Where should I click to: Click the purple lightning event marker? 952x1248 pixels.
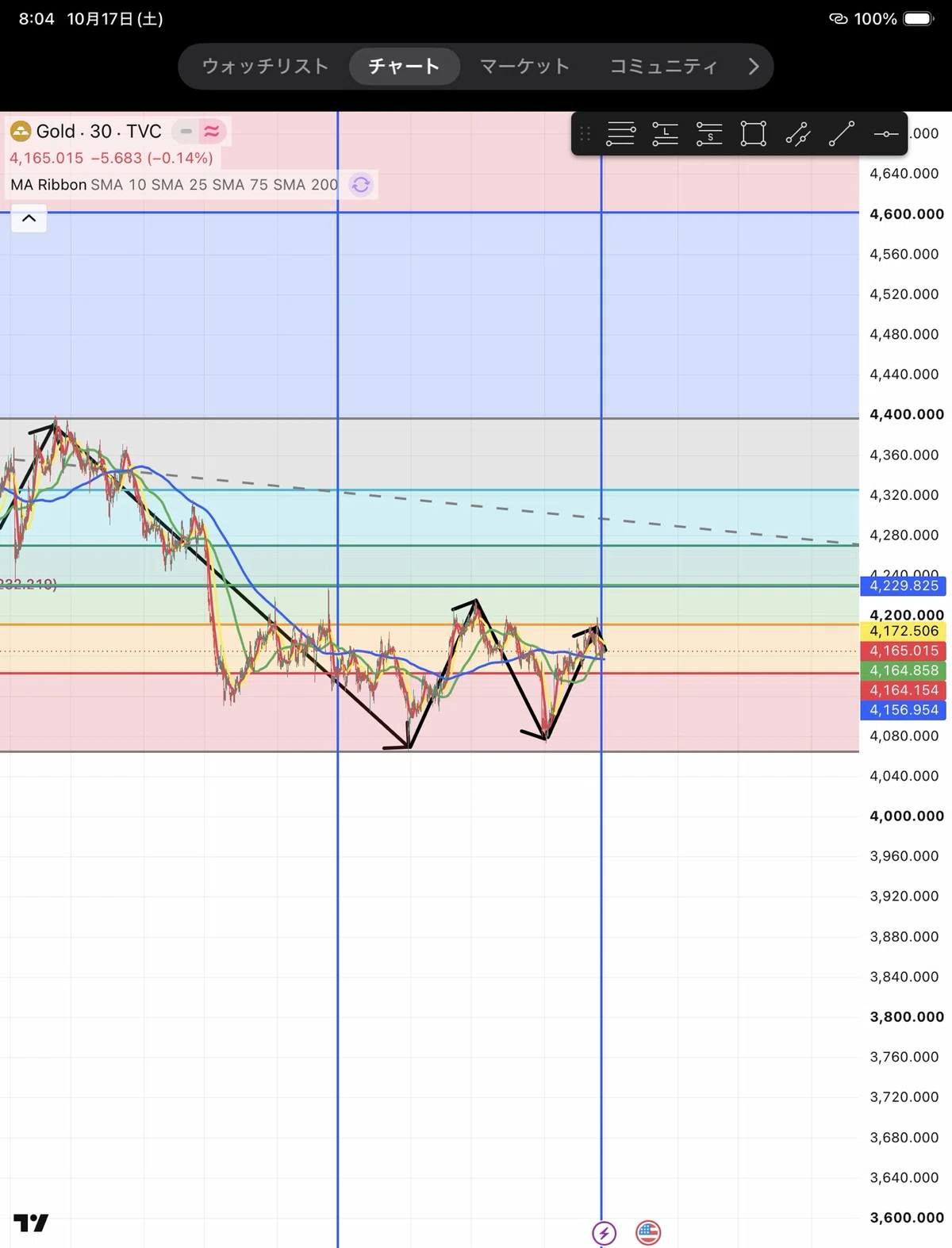[x=604, y=1233]
